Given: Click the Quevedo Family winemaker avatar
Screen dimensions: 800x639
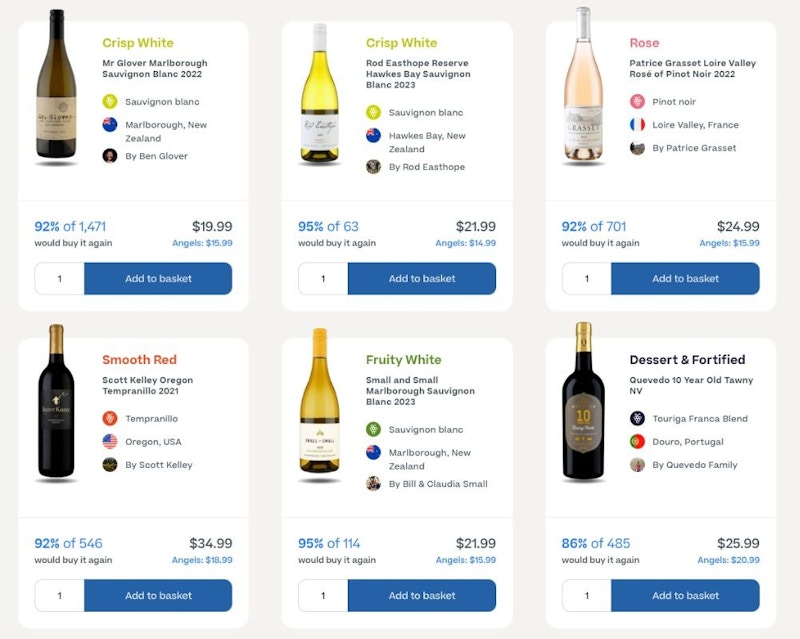Looking at the screenshot, I should click(x=637, y=465).
